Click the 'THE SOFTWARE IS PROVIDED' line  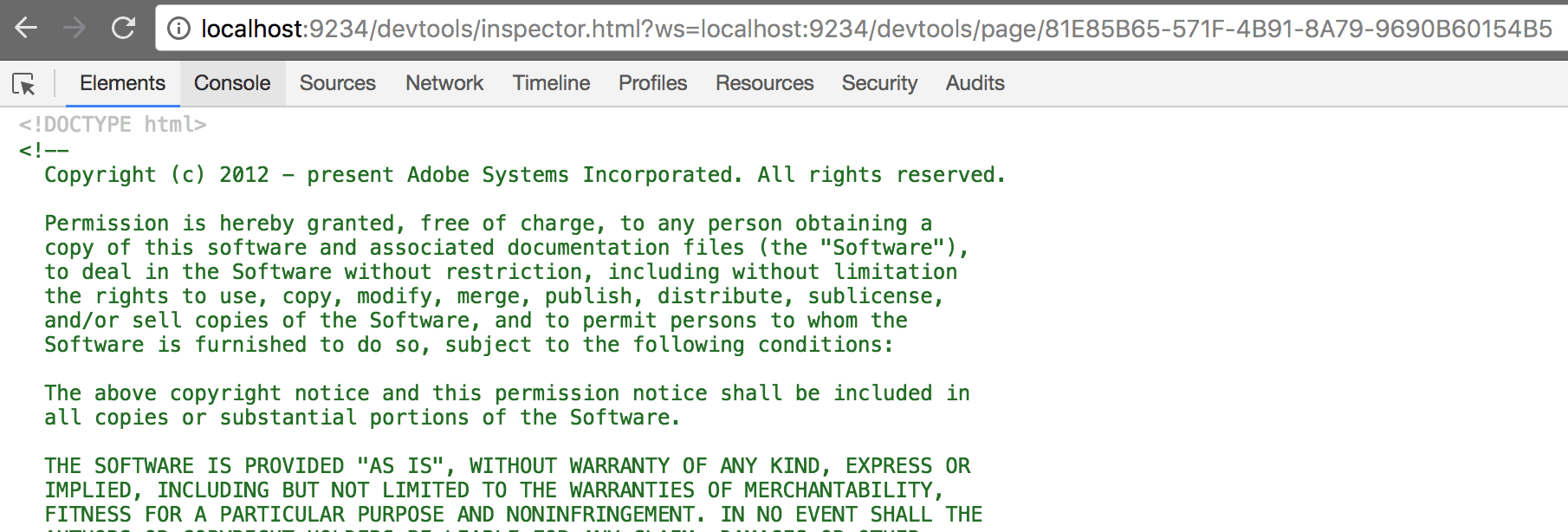(508, 466)
